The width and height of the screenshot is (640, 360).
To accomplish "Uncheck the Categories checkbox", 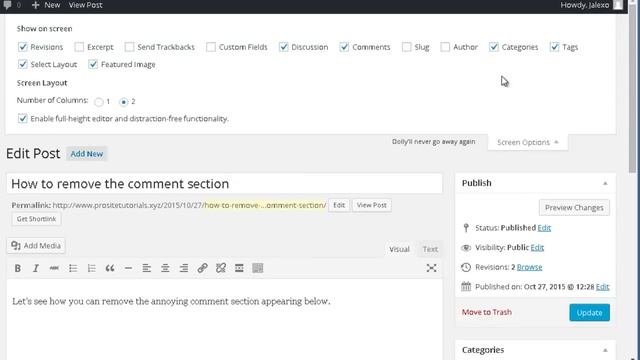I will pyautogui.click(x=494, y=47).
